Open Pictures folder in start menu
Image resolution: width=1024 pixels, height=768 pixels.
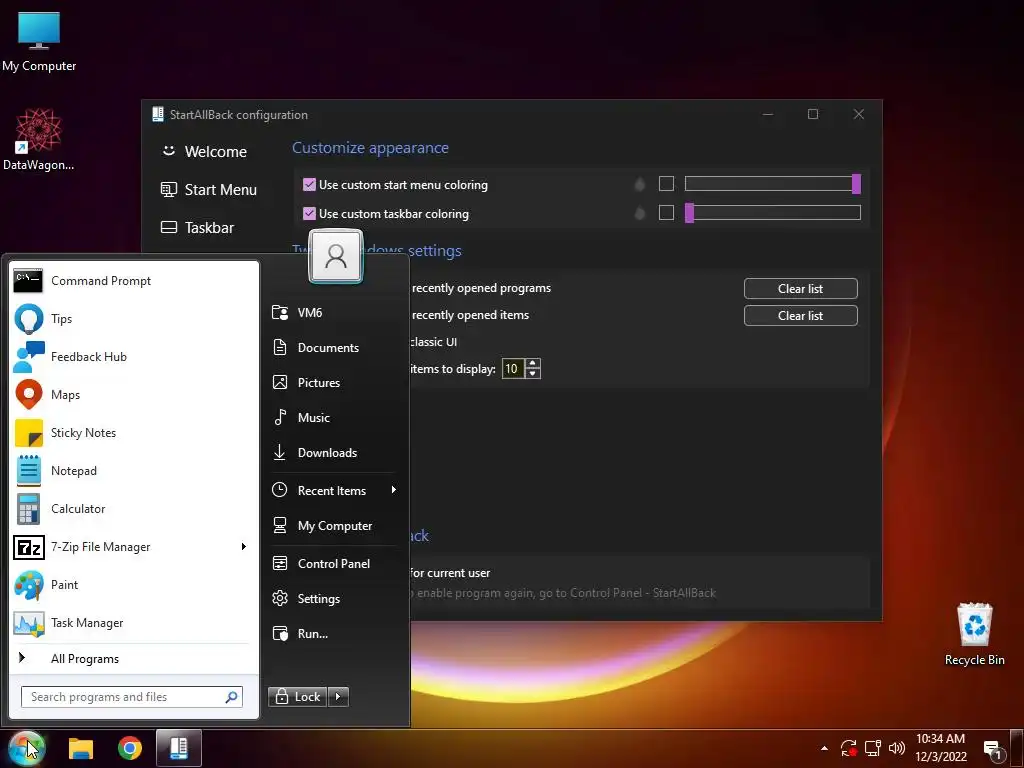pos(333,383)
